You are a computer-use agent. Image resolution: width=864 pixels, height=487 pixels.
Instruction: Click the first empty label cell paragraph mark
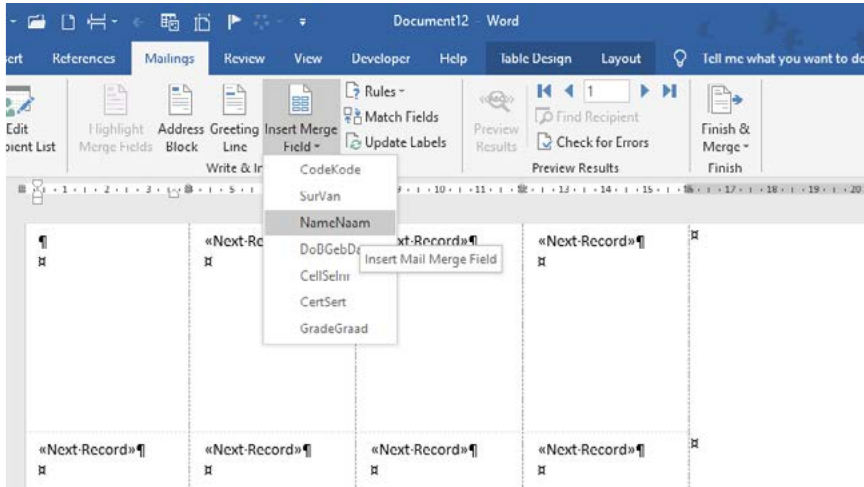pos(42,241)
